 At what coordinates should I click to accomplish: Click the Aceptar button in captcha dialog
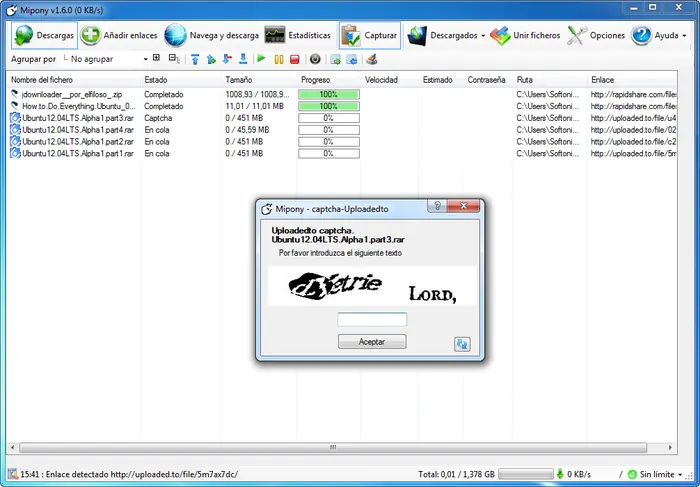click(x=372, y=341)
